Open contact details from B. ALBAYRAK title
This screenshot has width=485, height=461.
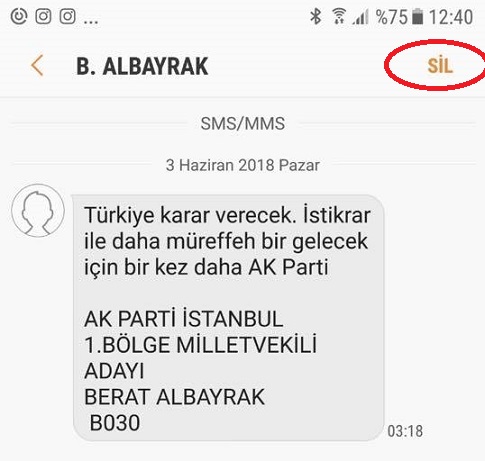[142, 66]
